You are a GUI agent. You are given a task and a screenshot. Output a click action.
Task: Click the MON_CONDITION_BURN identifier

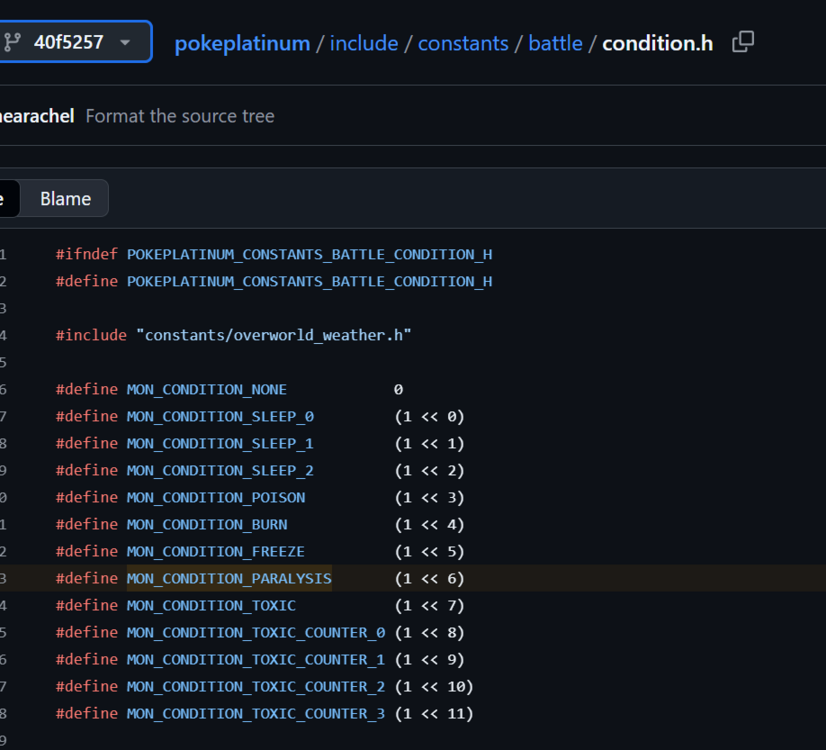(206, 524)
